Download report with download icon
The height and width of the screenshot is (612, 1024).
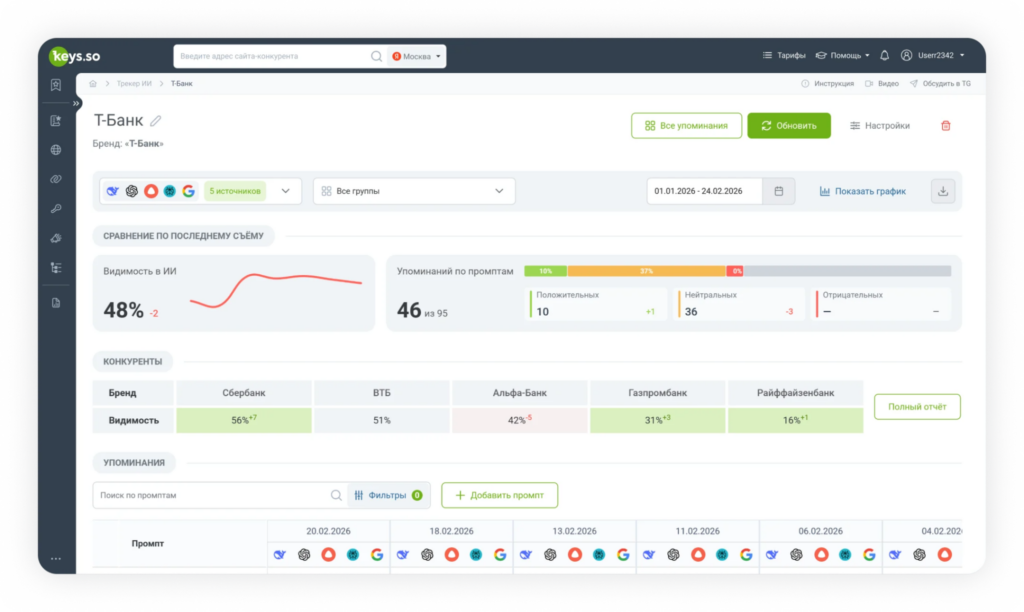[943, 191]
